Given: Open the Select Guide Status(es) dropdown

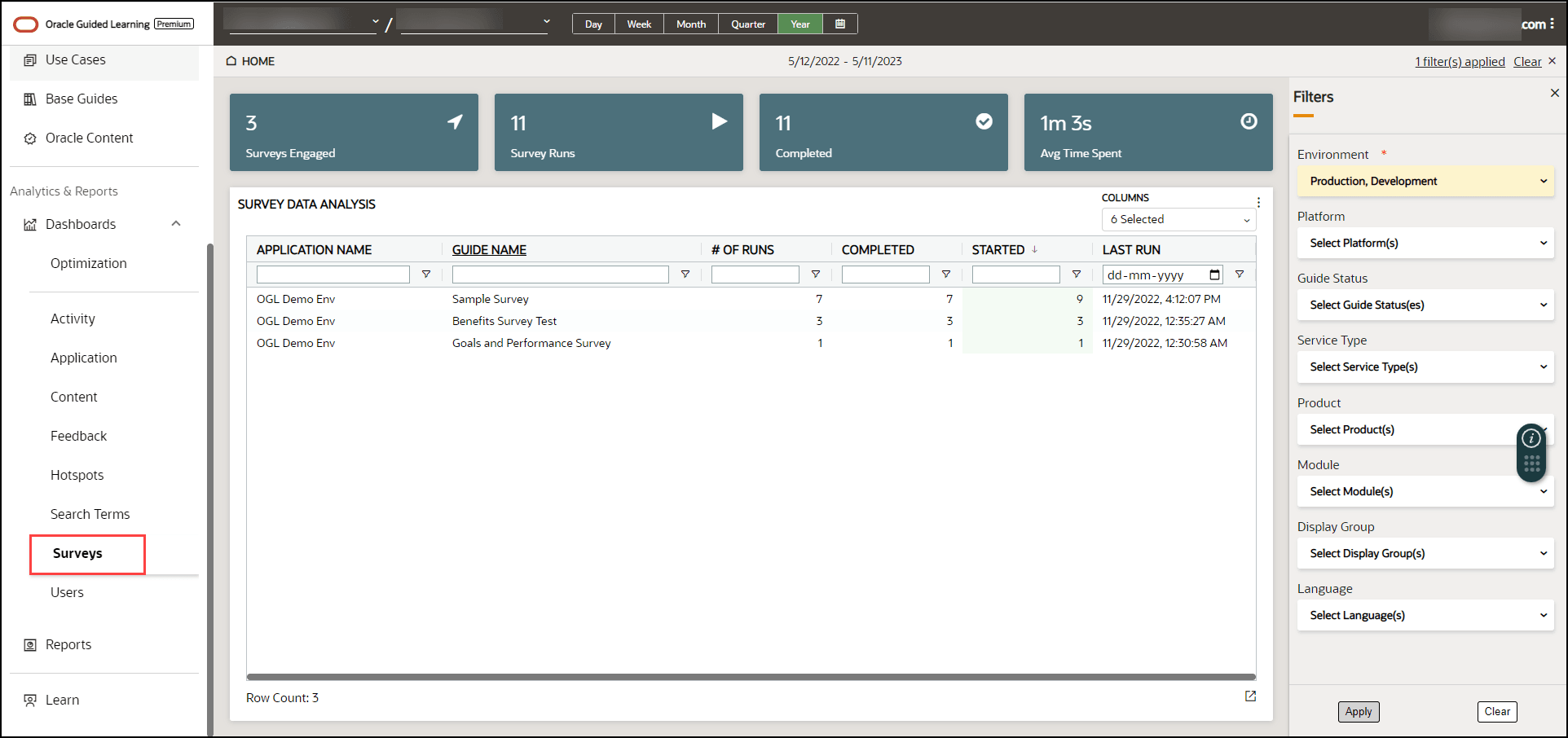Looking at the screenshot, I should coord(1426,305).
